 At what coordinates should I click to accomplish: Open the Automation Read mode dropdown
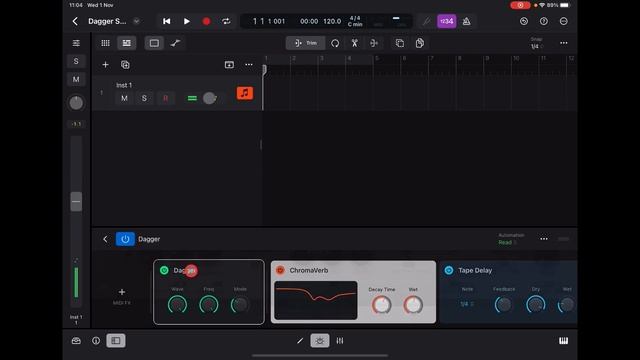[508, 242]
